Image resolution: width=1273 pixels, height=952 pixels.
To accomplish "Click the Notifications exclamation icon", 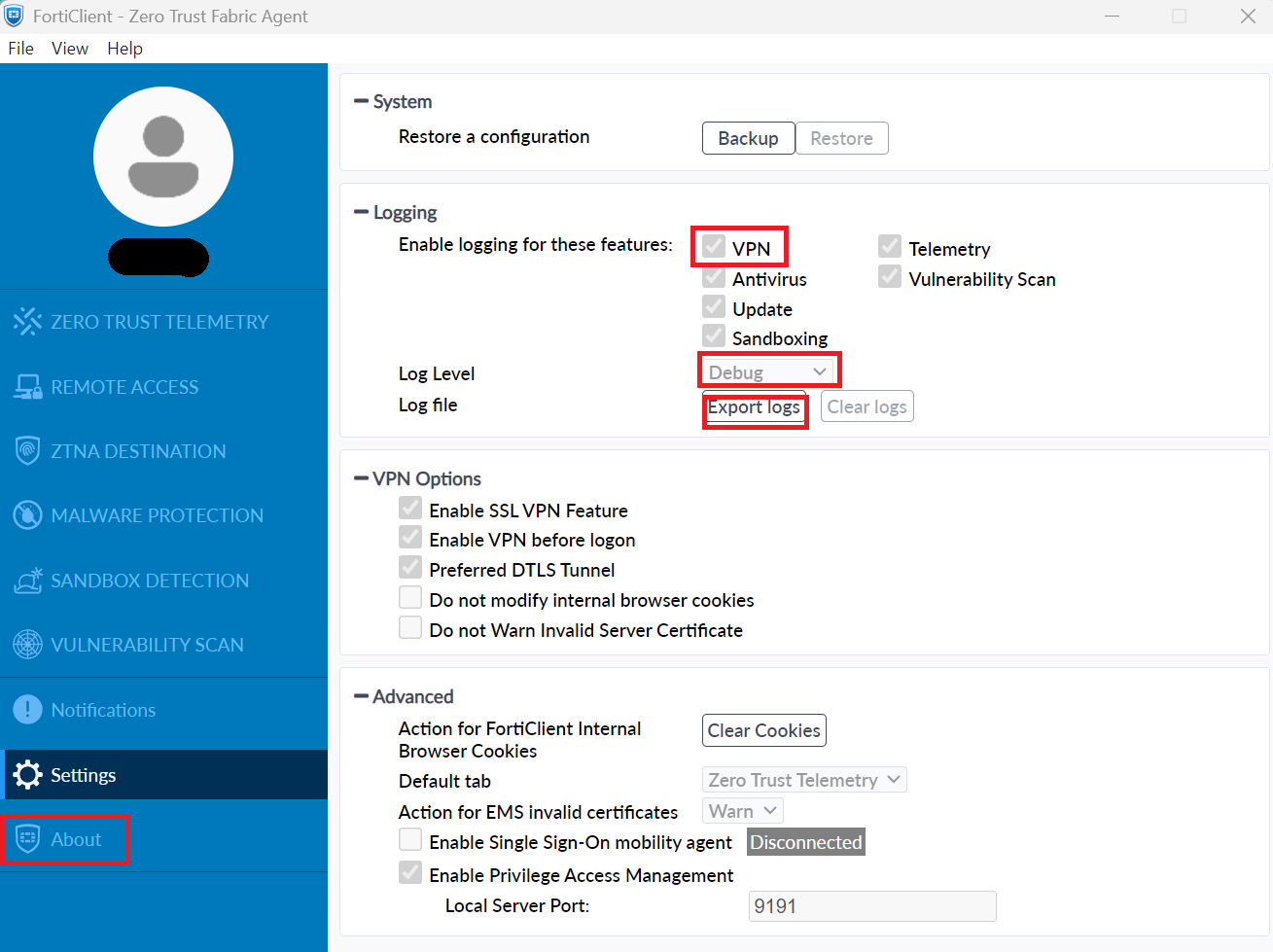I will coord(27,710).
